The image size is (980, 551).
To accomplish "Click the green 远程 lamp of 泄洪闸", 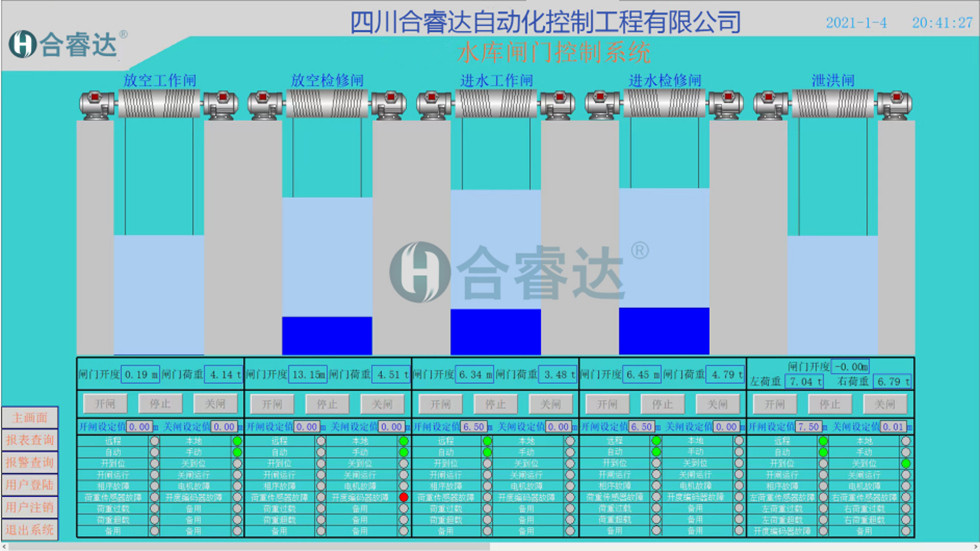I will [823, 441].
